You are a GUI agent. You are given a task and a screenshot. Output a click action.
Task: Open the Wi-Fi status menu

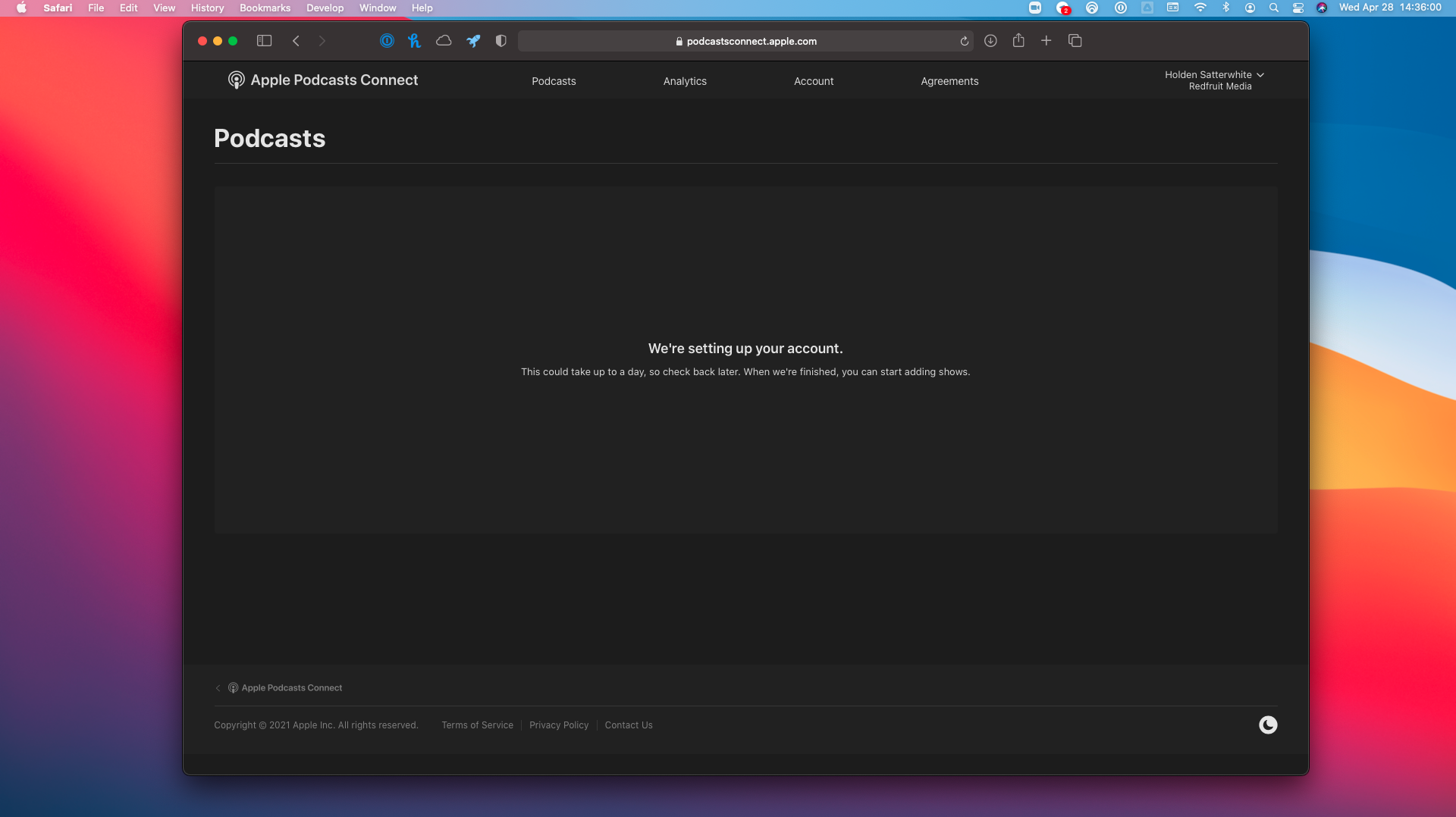[1200, 8]
